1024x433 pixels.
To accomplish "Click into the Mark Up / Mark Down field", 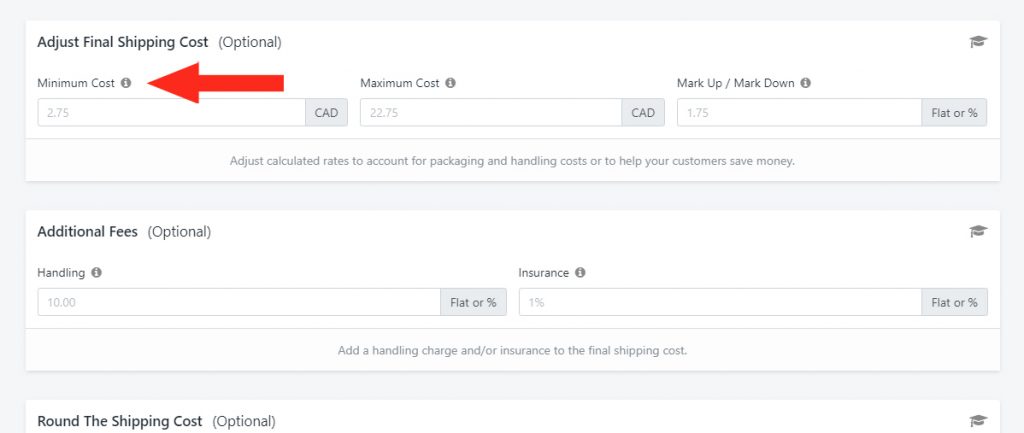I will pos(799,112).
